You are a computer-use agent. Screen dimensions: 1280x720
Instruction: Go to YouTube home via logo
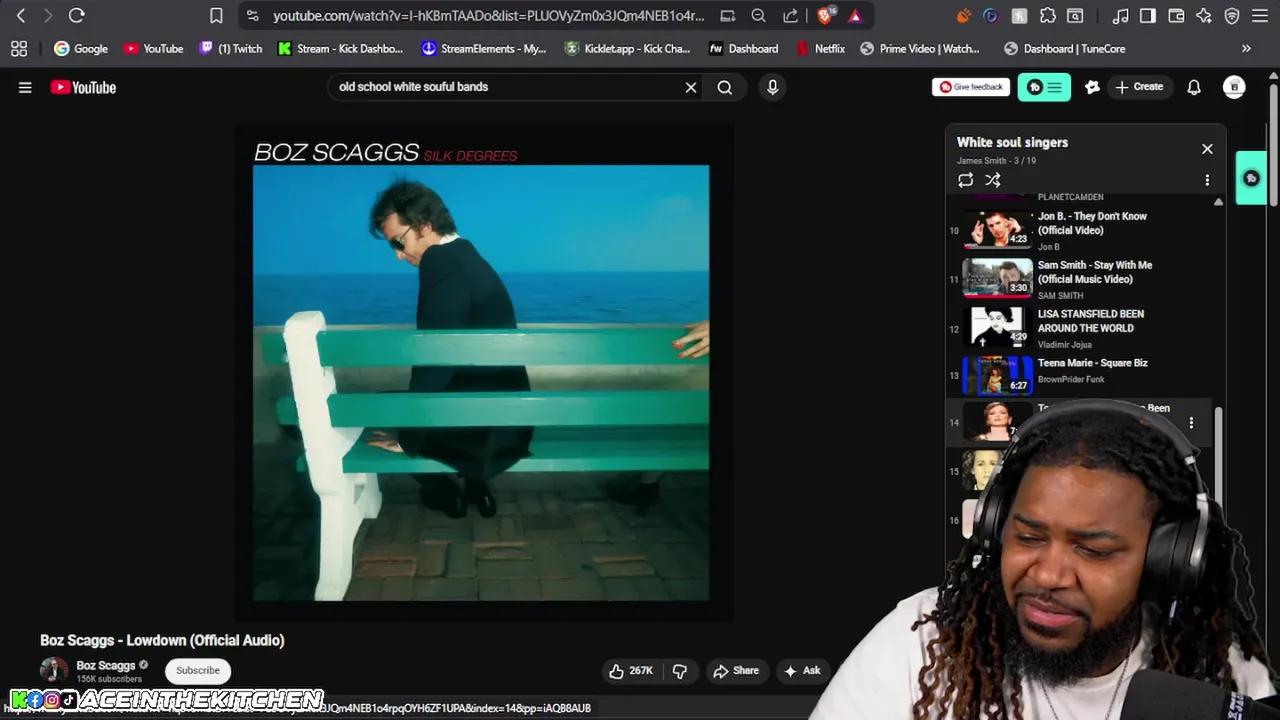click(x=83, y=87)
